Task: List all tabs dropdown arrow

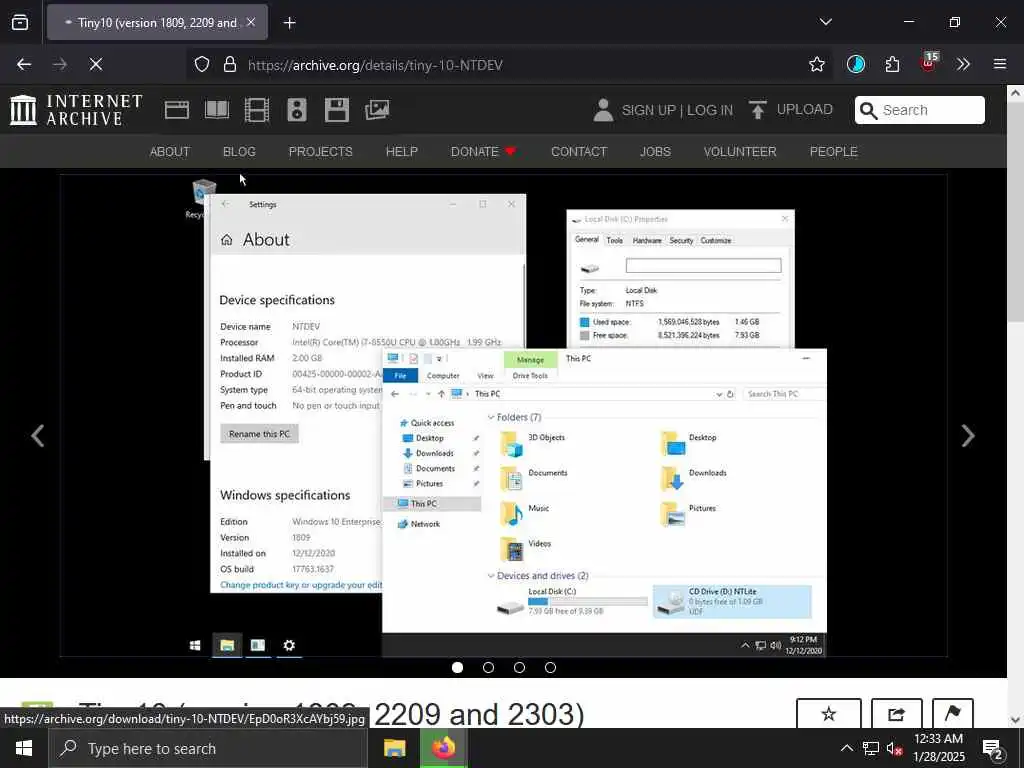Action: [825, 22]
